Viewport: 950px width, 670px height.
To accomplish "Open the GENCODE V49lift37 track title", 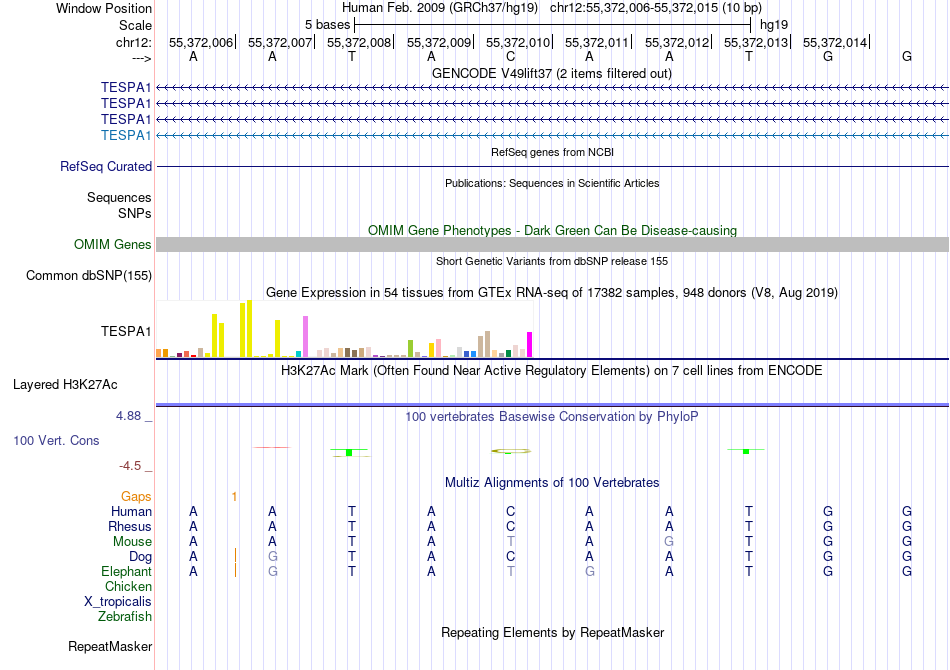I will coord(551,73).
